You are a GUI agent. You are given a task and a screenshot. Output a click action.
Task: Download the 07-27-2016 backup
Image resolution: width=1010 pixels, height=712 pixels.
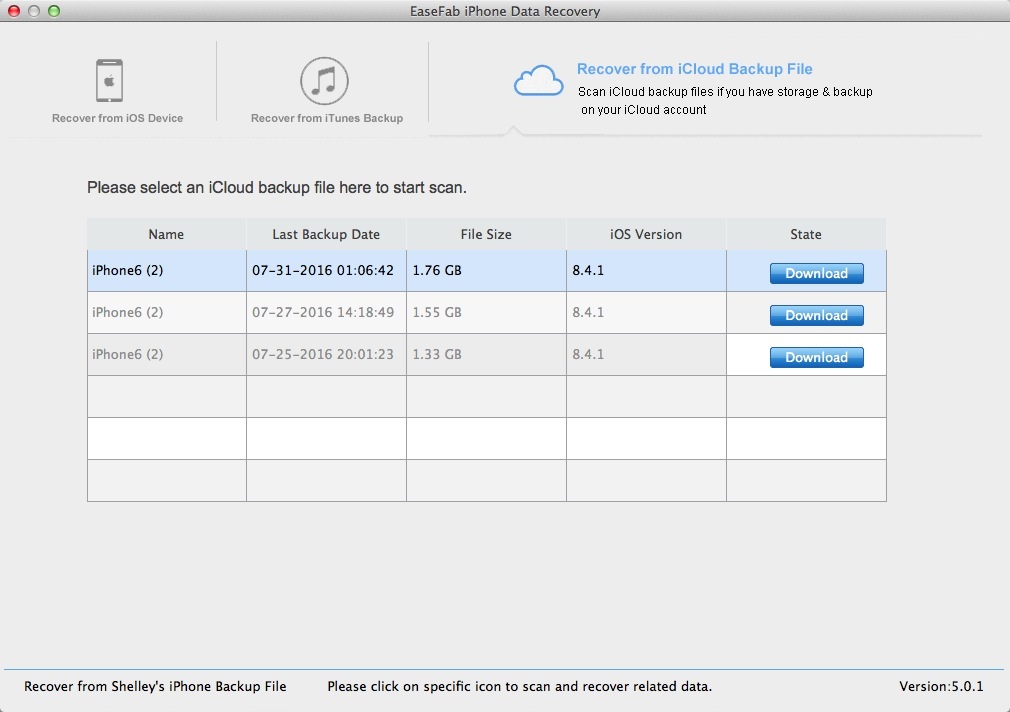tap(816, 315)
